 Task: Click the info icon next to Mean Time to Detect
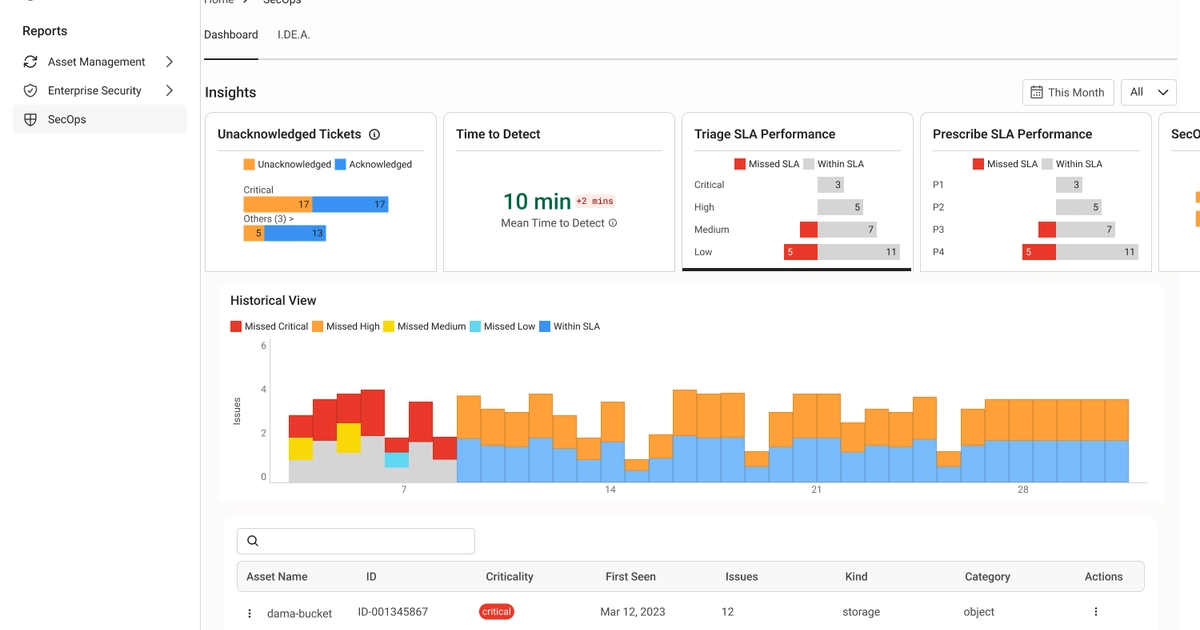(x=613, y=223)
